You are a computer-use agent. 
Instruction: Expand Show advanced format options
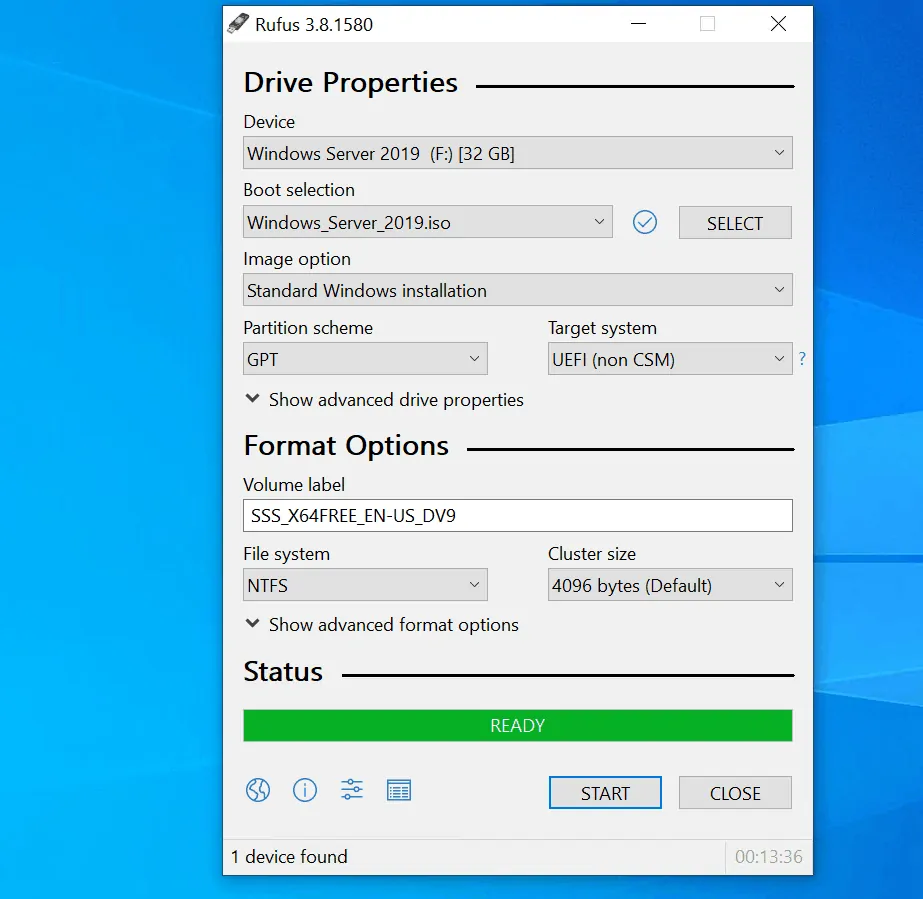pyautogui.click(x=380, y=624)
